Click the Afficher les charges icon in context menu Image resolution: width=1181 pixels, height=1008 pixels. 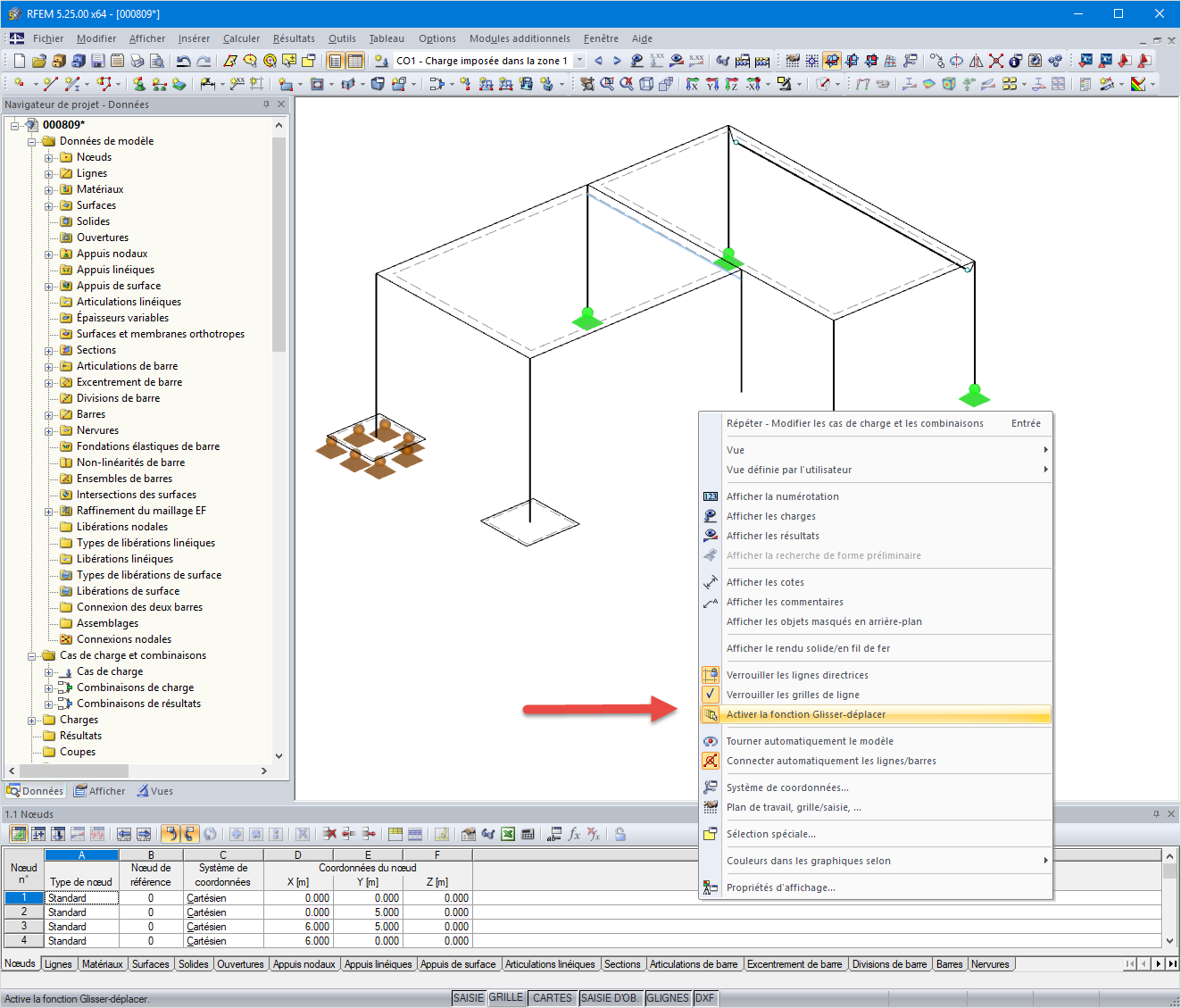[x=711, y=516]
